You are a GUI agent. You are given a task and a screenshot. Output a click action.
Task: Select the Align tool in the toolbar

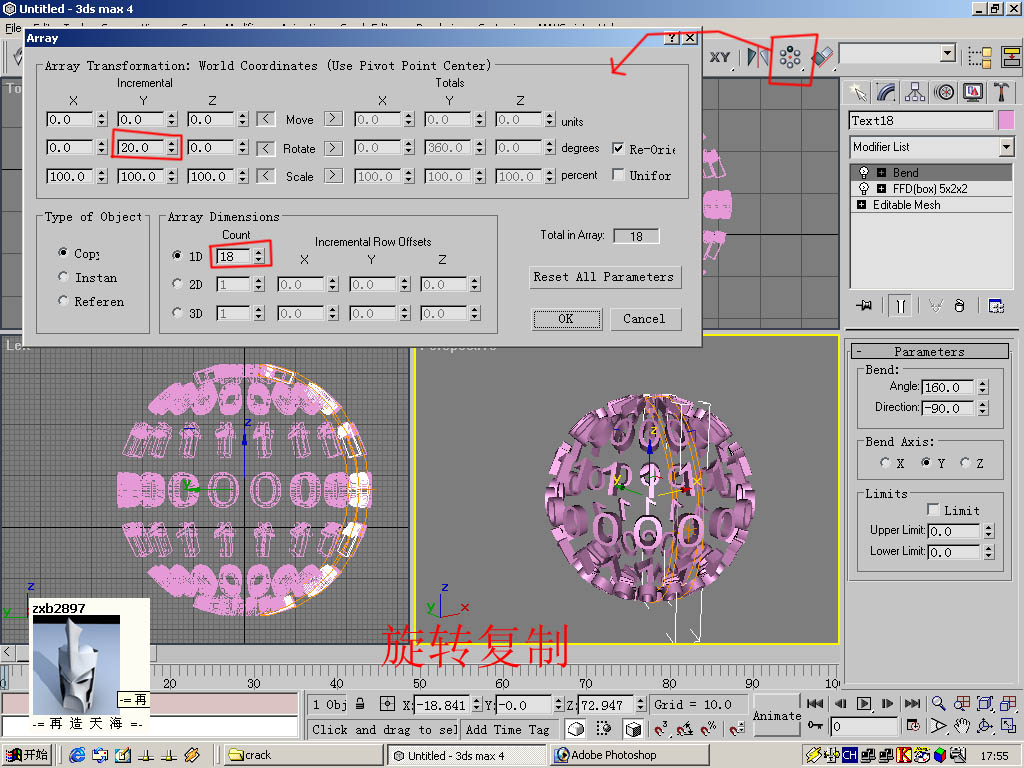[x=823, y=57]
